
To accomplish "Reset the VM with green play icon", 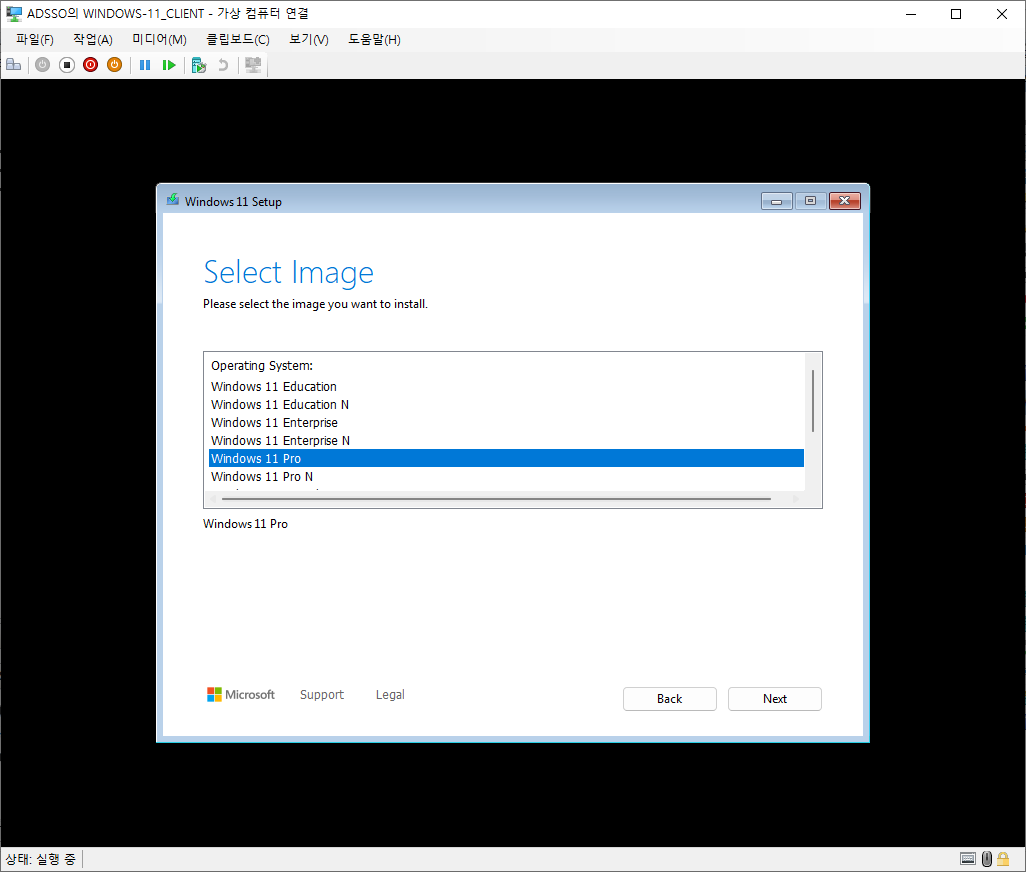I will coord(169,65).
